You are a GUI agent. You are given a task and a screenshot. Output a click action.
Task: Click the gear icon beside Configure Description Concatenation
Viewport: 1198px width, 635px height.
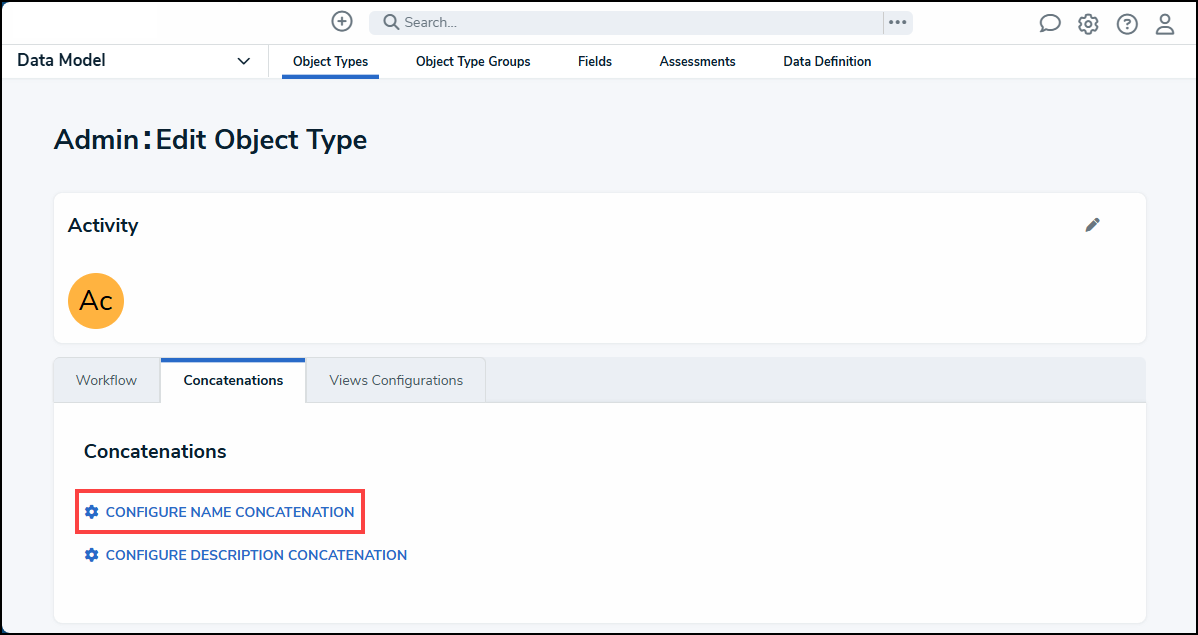(x=91, y=554)
